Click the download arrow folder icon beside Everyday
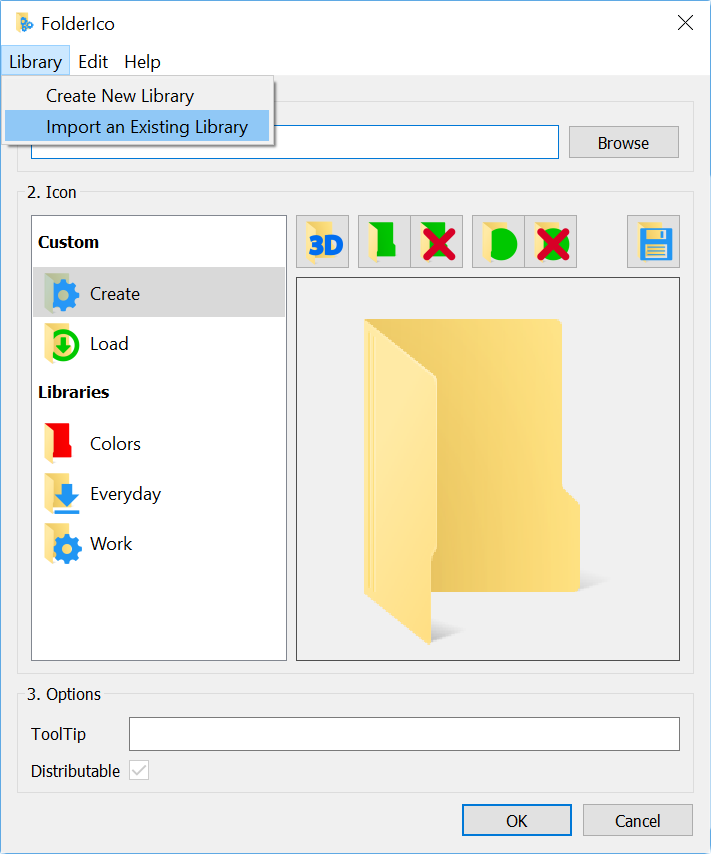 pos(62,493)
